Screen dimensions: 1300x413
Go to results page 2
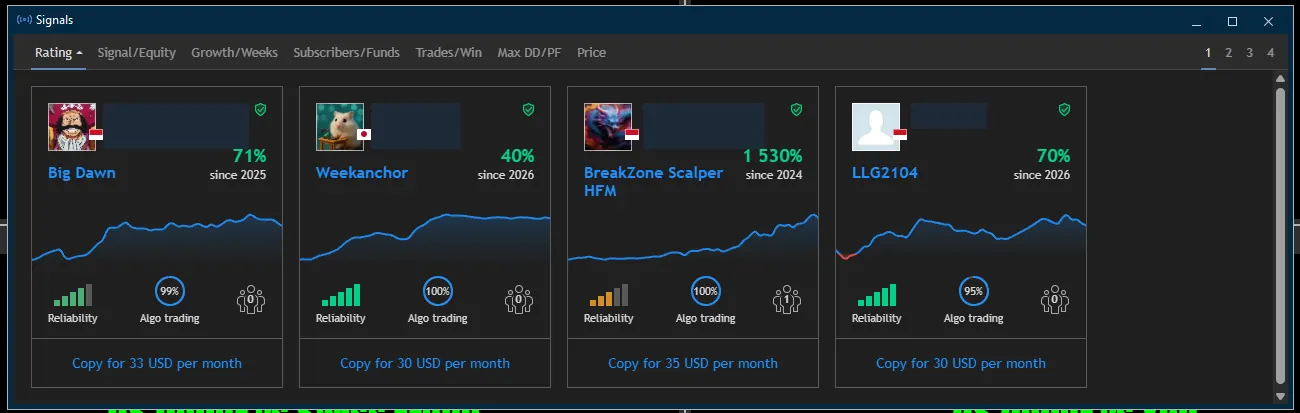pos(1229,52)
